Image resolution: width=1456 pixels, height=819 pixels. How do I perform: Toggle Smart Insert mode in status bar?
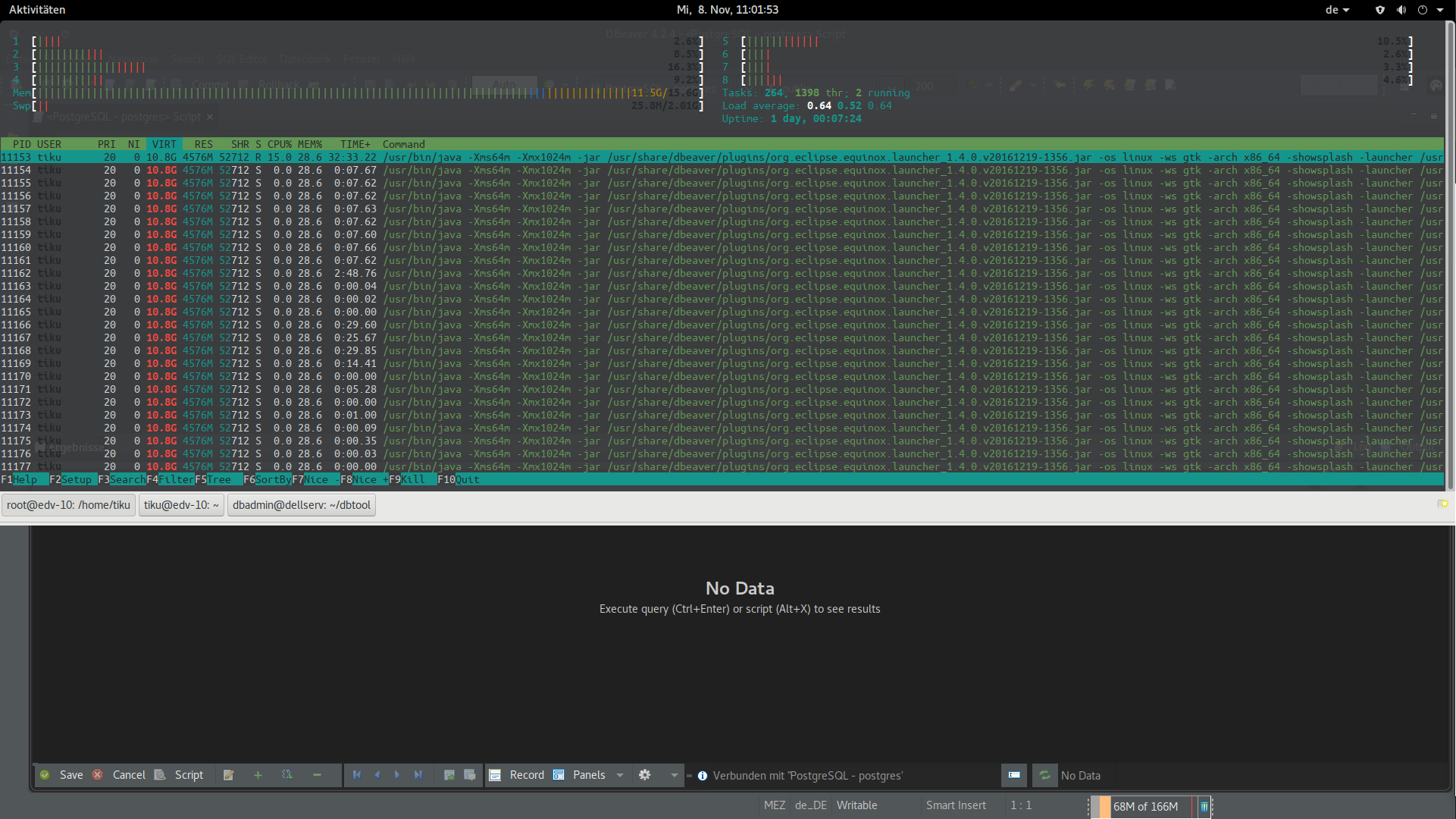(x=955, y=805)
